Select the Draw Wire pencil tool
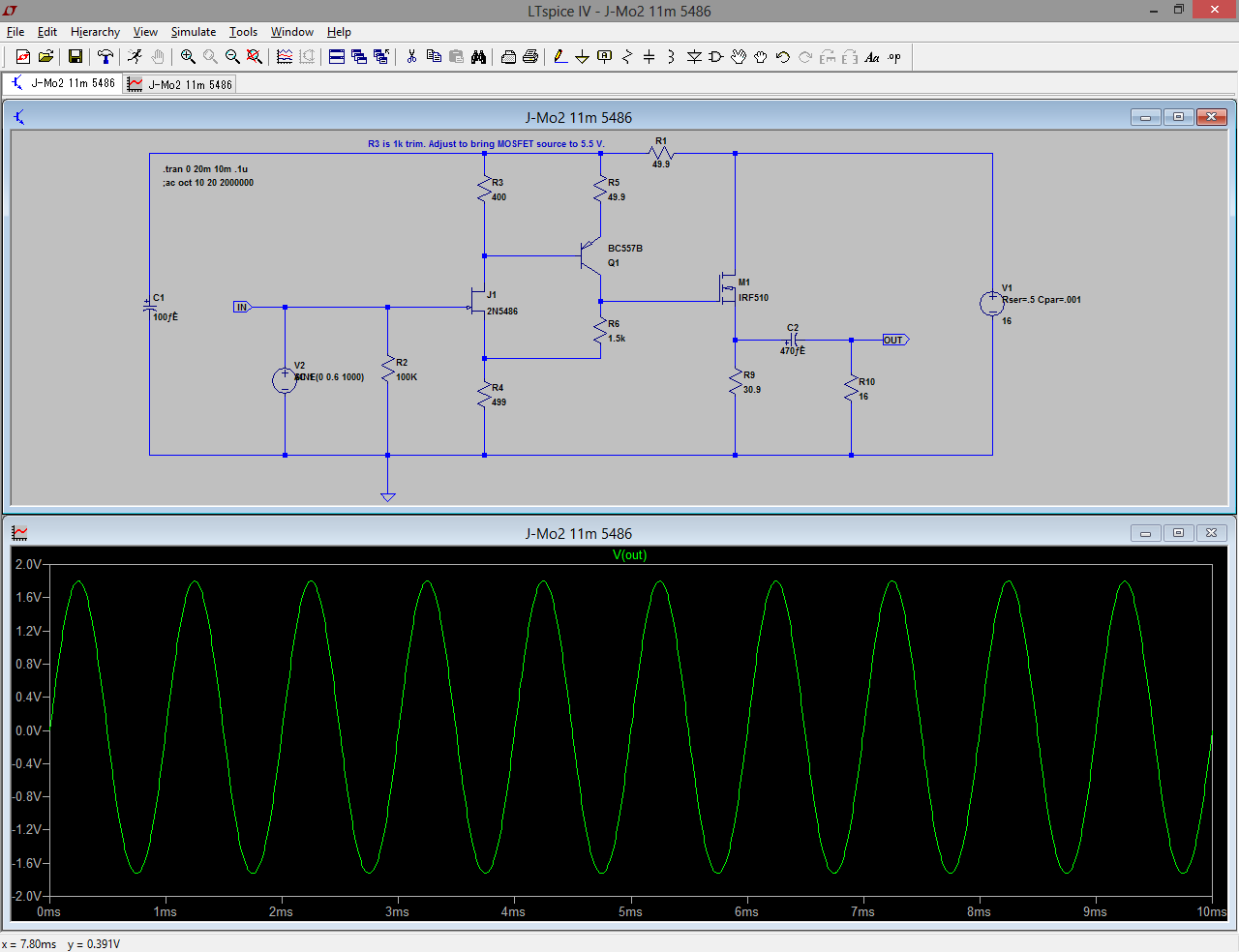This screenshot has height=952, width=1239. coord(560,57)
